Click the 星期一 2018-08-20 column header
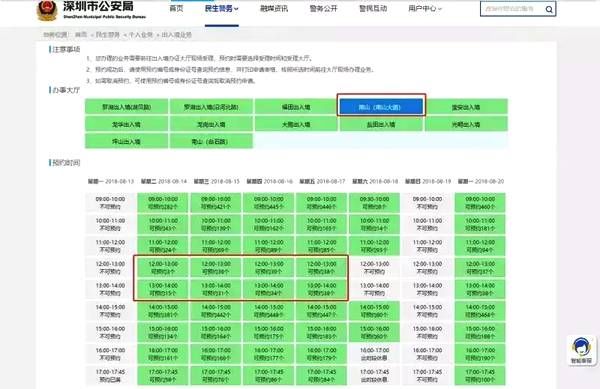 [481, 181]
